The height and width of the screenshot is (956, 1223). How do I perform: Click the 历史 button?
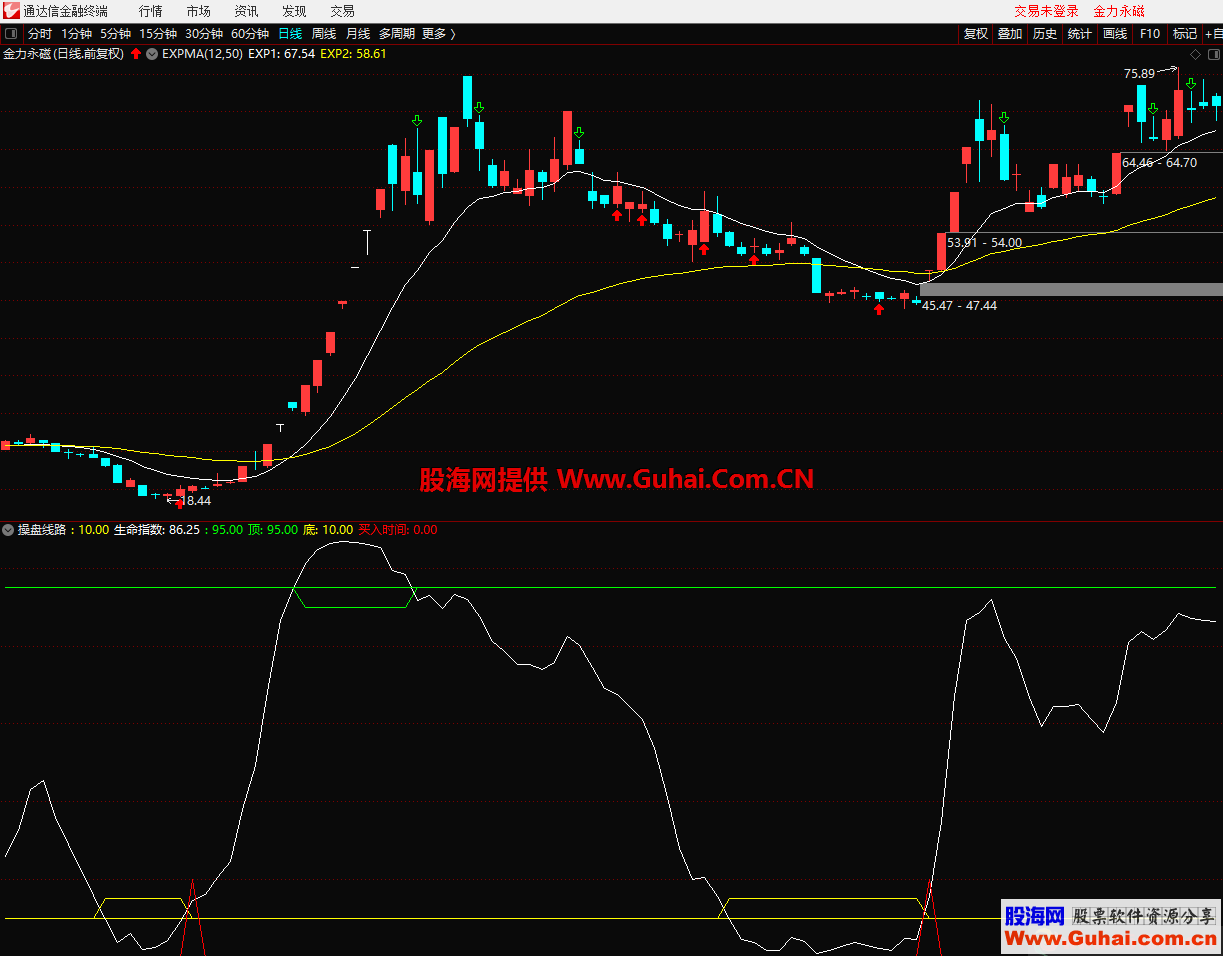coord(1045,34)
